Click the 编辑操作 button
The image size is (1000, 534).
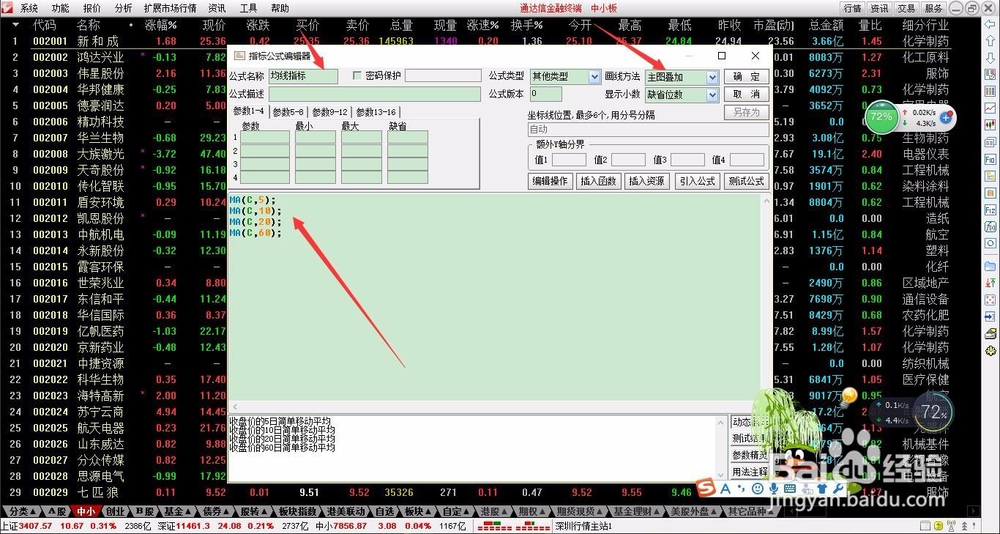pyautogui.click(x=551, y=181)
